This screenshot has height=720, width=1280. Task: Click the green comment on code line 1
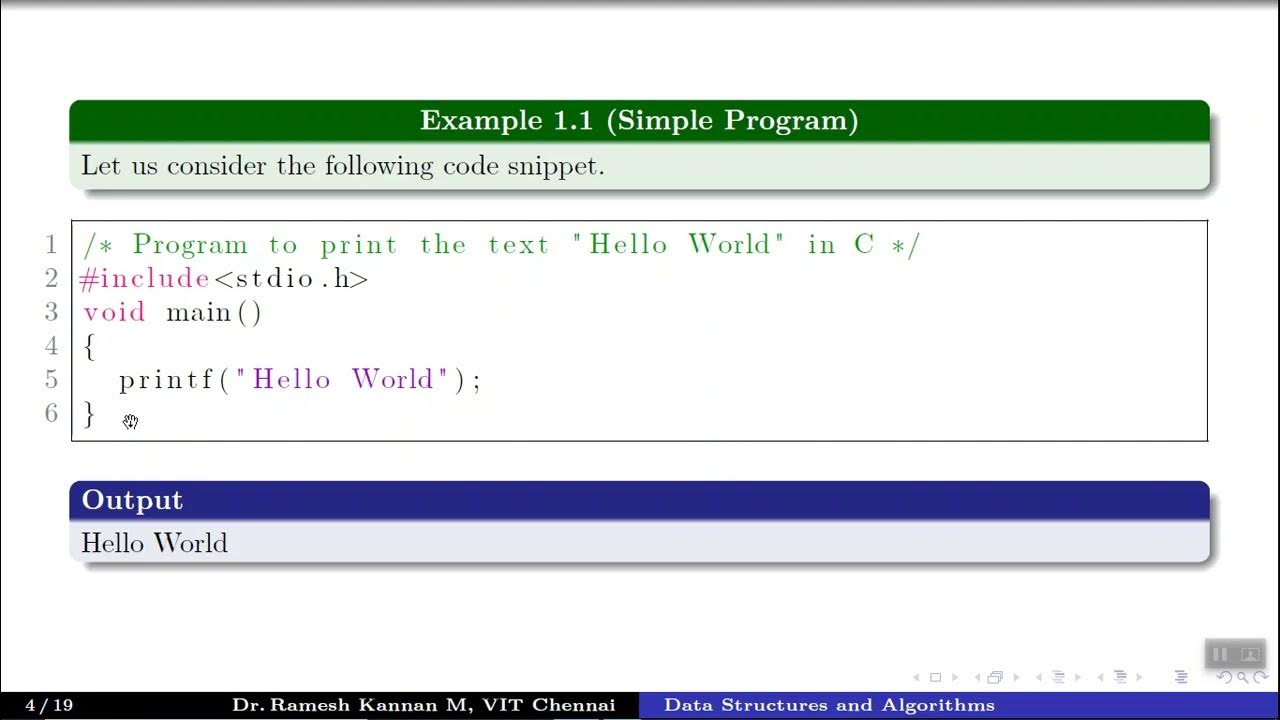point(501,245)
